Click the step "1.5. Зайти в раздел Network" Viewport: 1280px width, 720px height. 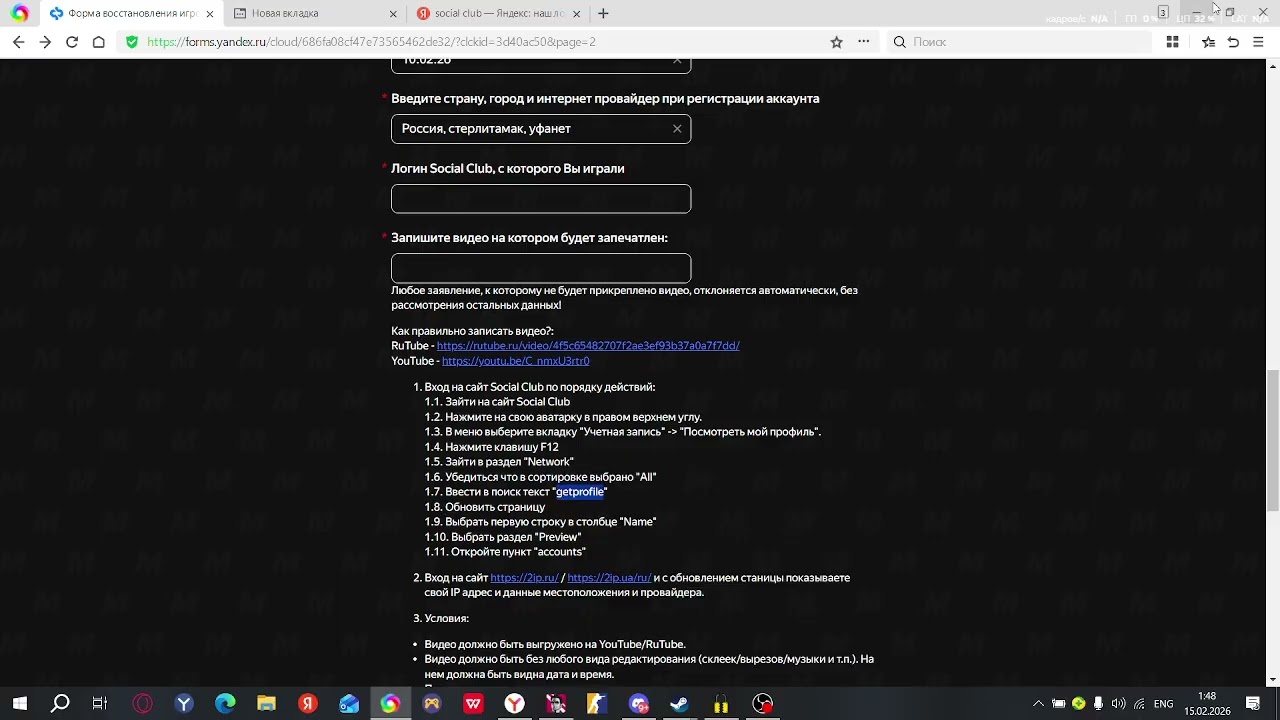click(499, 462)
